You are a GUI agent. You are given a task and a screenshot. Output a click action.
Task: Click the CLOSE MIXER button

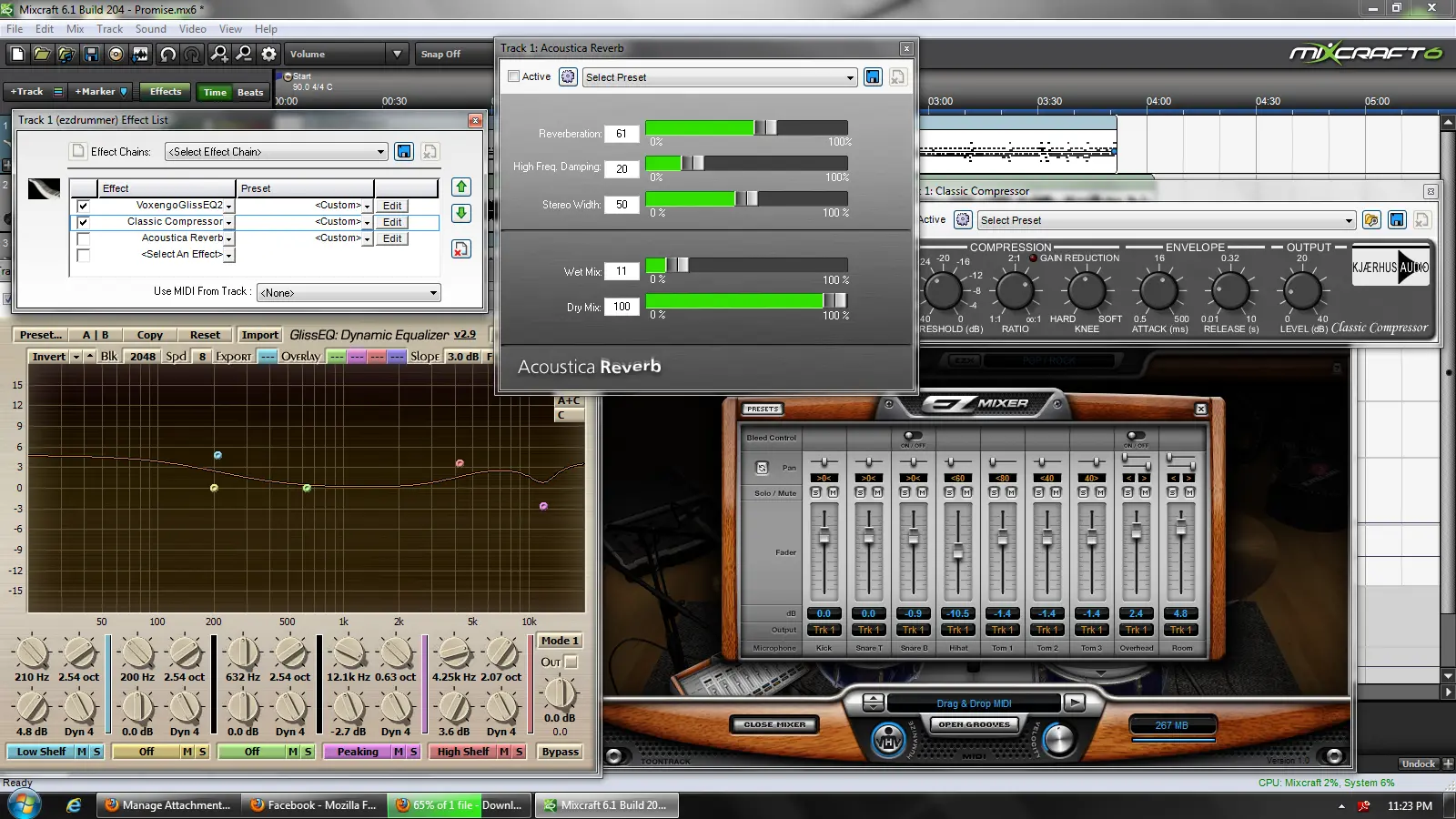tap(774, 724)
